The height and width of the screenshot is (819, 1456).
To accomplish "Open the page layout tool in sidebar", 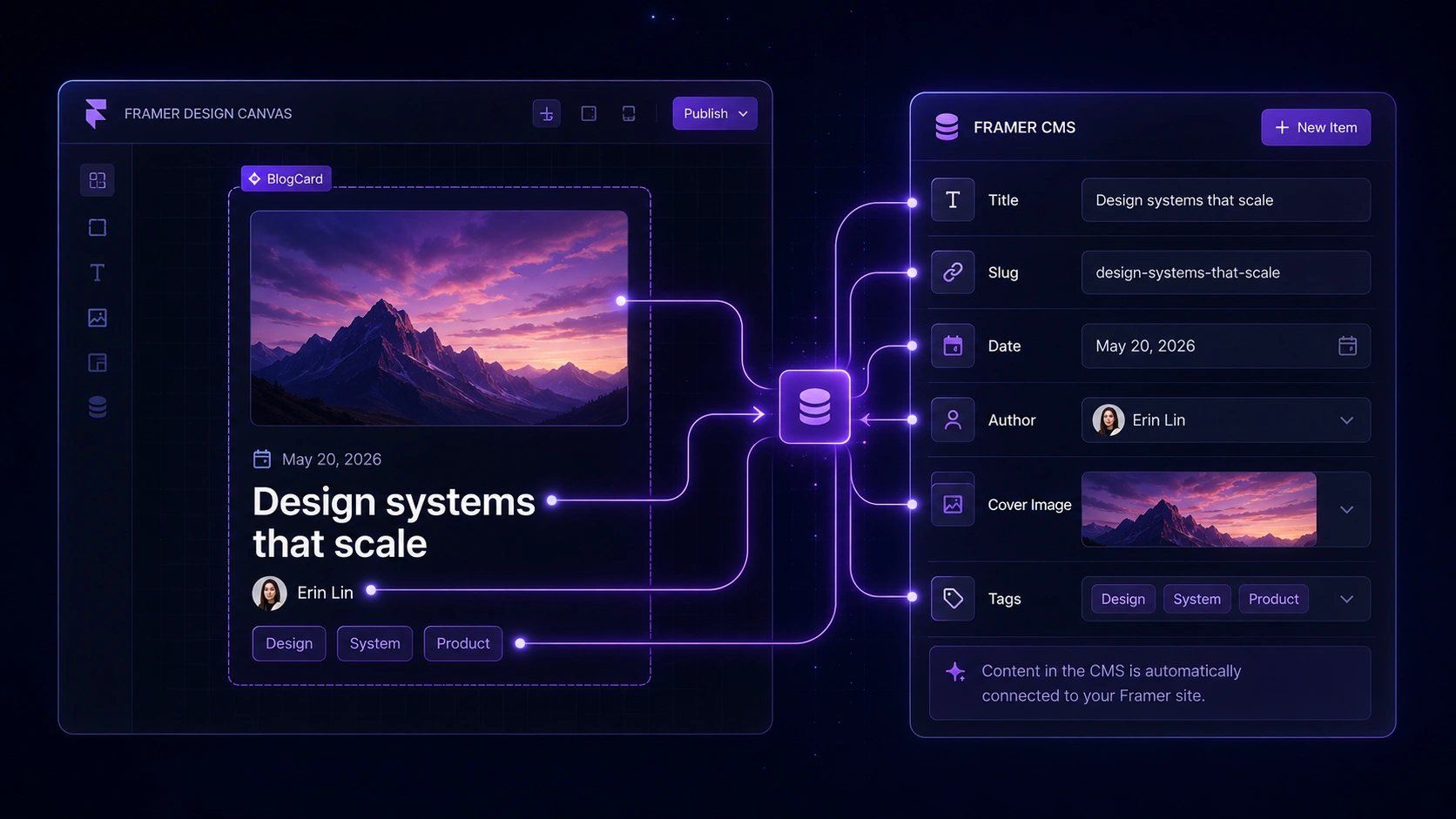I will point(98,363).
